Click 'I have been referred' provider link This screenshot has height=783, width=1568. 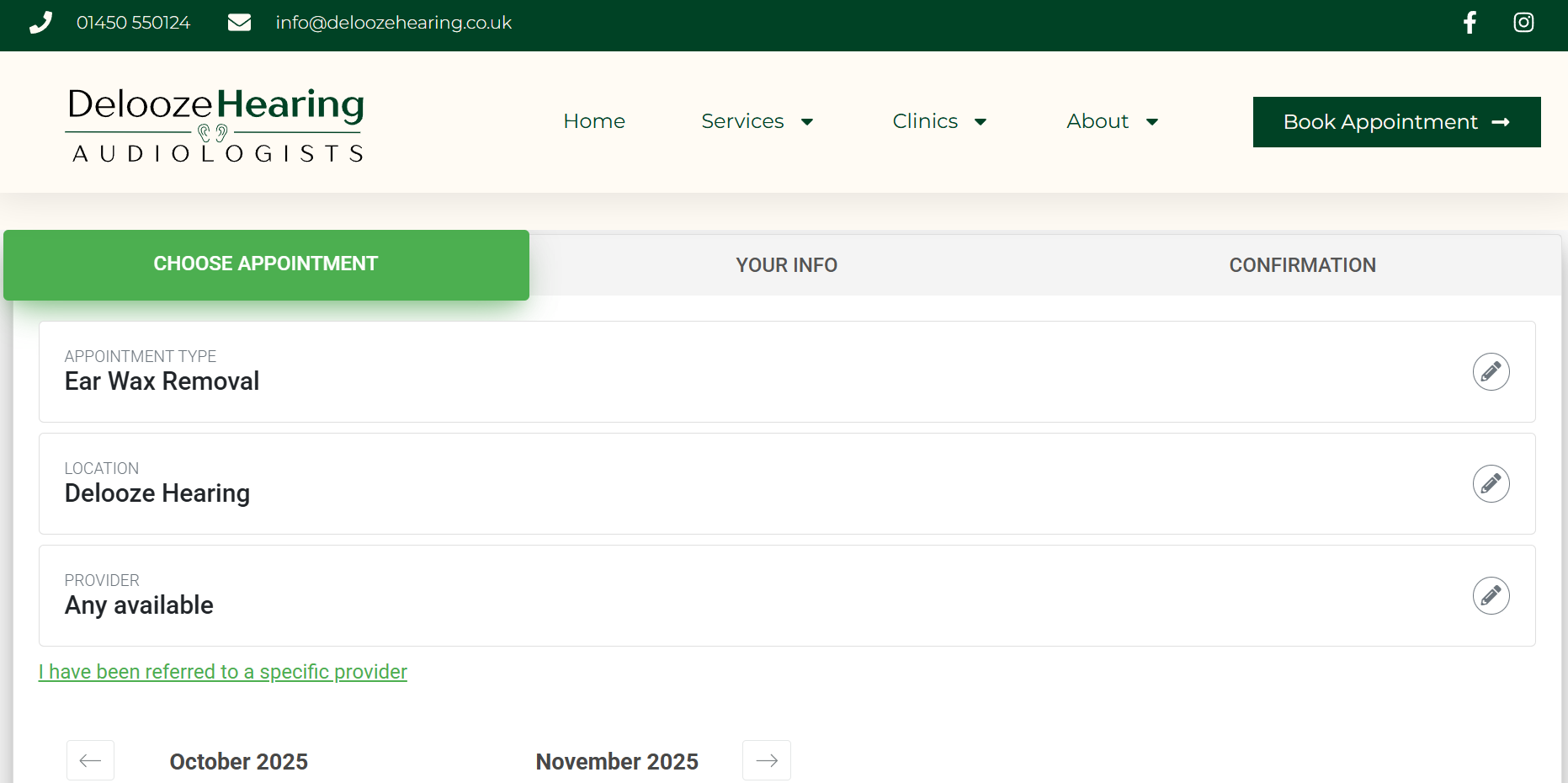click(x=223, y=672)
